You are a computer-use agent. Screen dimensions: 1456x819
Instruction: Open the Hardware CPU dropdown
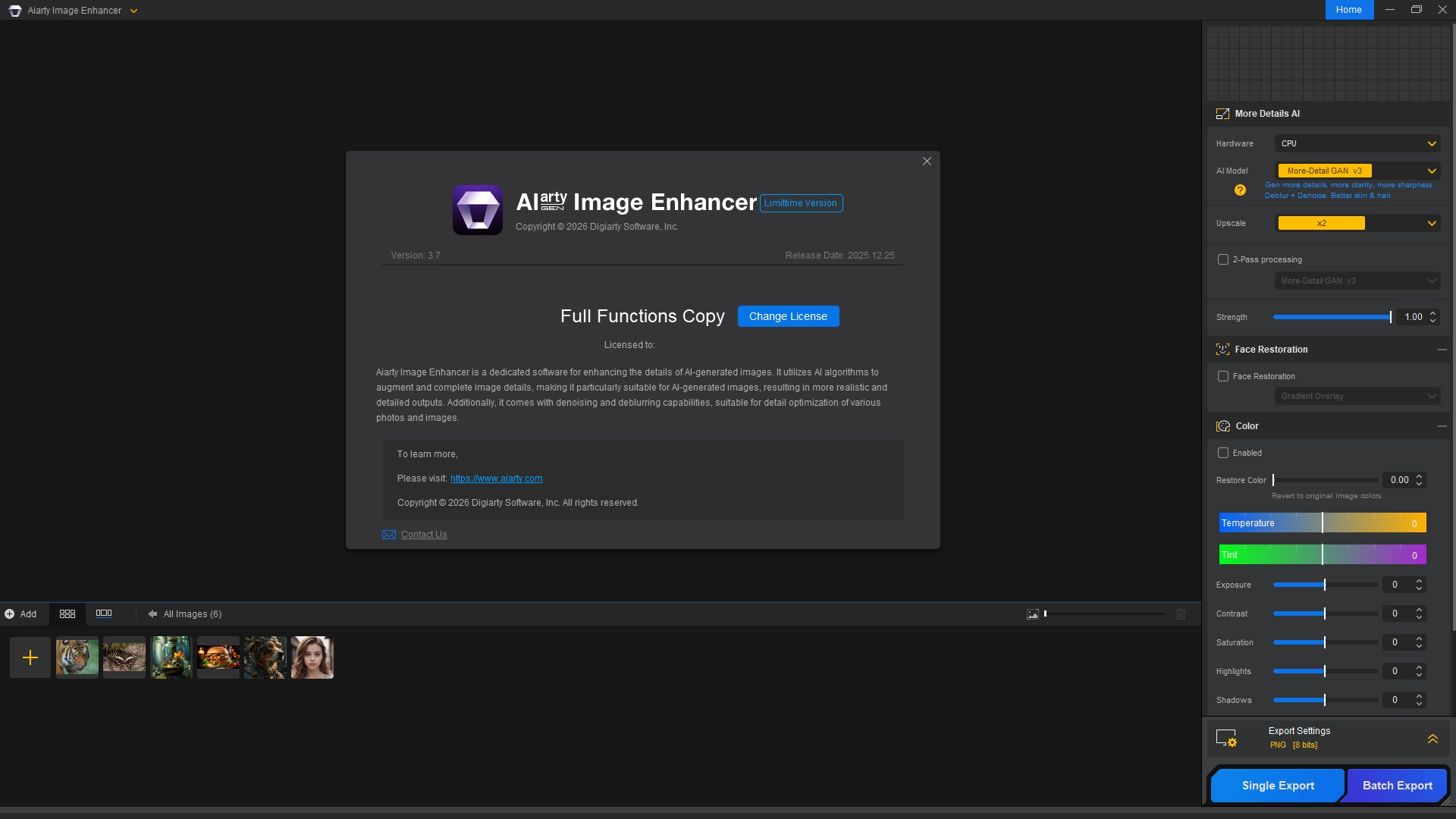coord(1357,143)
